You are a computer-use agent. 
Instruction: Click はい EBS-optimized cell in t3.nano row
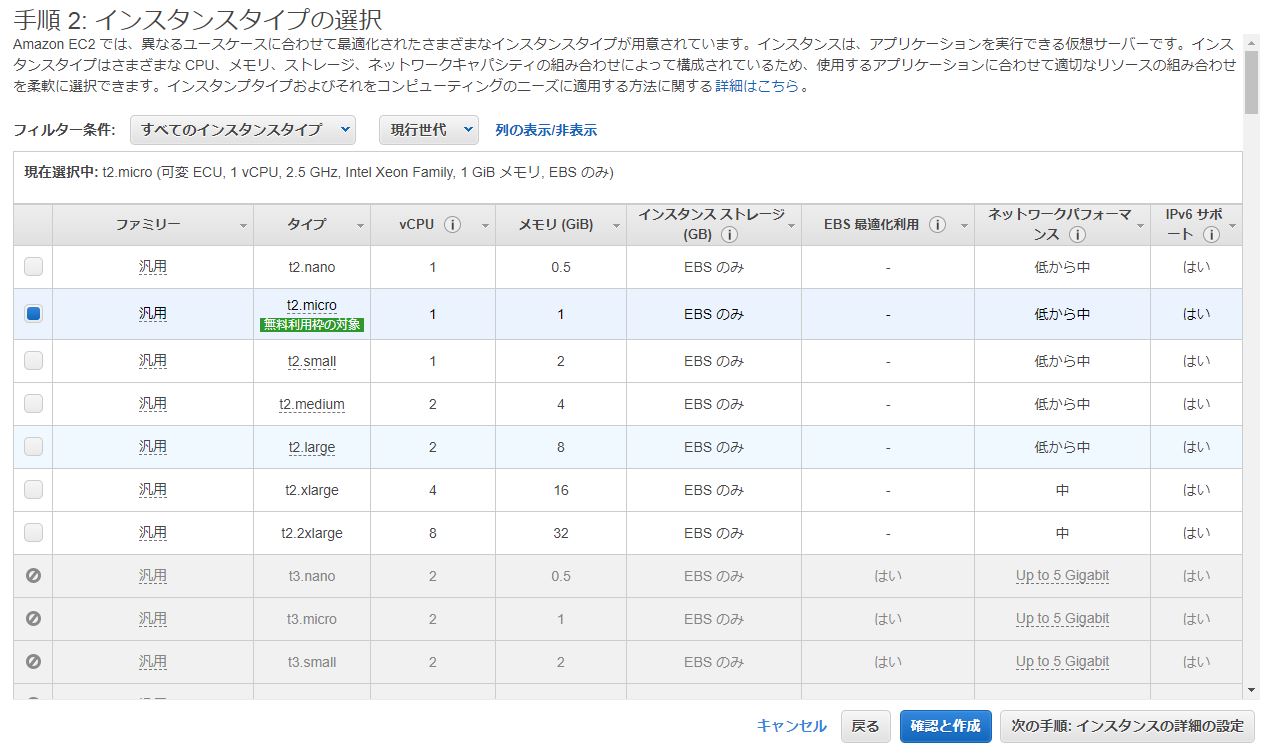click(x=888, y=576)
